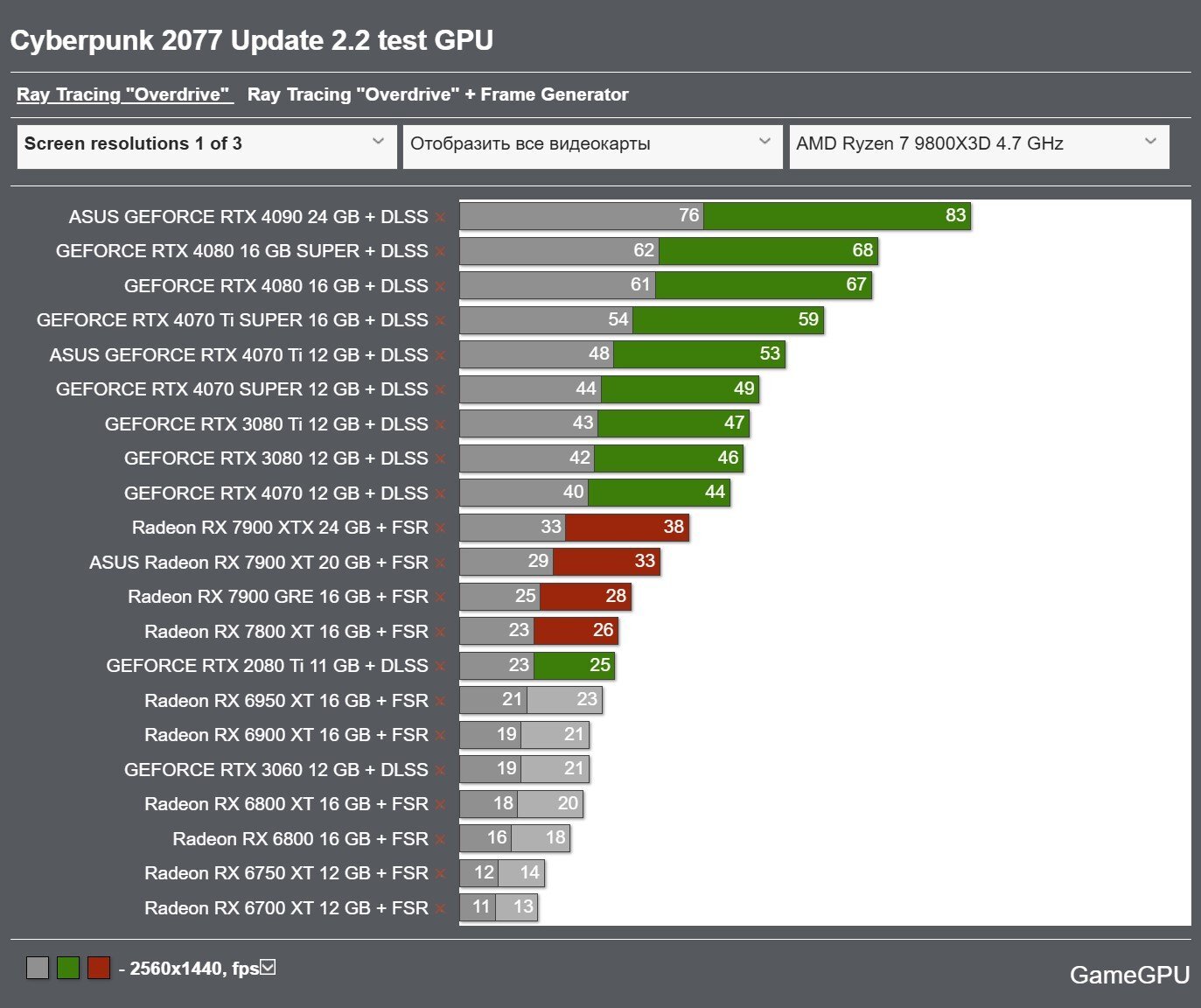Click label GEFORCE RTX 2080 Ti 11 GB + DLSS
Image resolution: width=1201 pixels, height=1008 pixels.
pyautogui.click(x=268, y=666)
